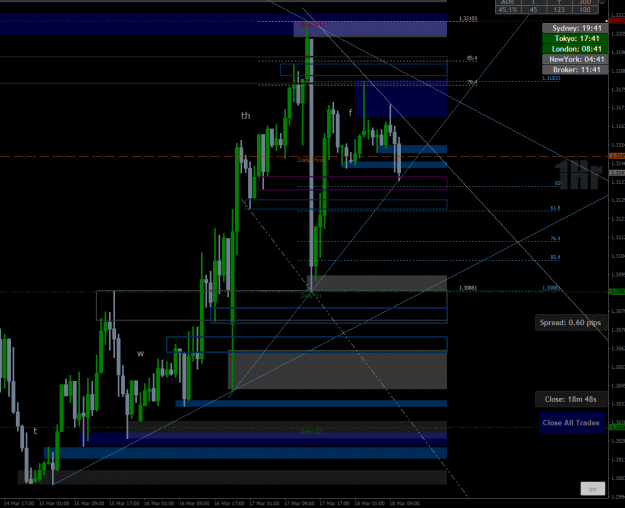Click the 'f' day marker label
The width and height of the screenshot is (625, 508).
pyautogui.click(x=350, y=113)
